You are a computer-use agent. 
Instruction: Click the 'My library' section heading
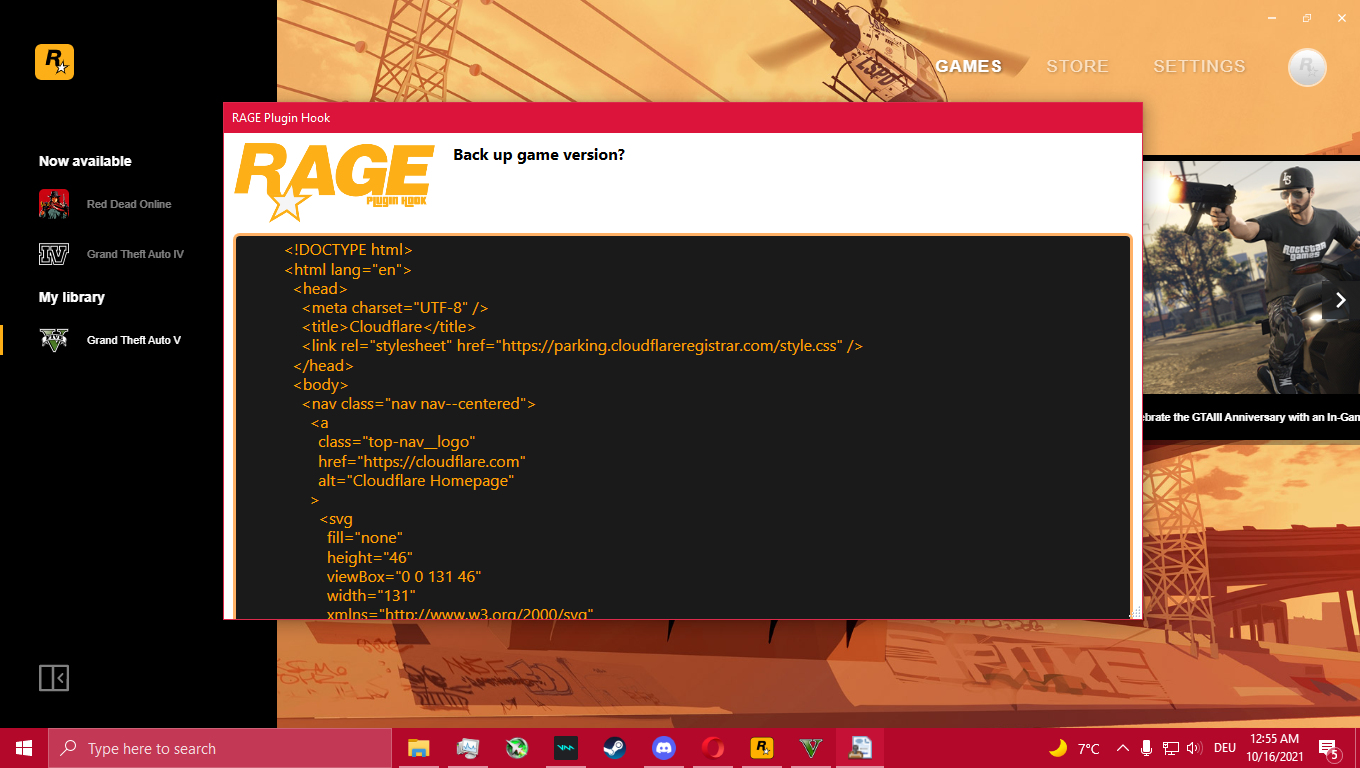click(72, 297)
